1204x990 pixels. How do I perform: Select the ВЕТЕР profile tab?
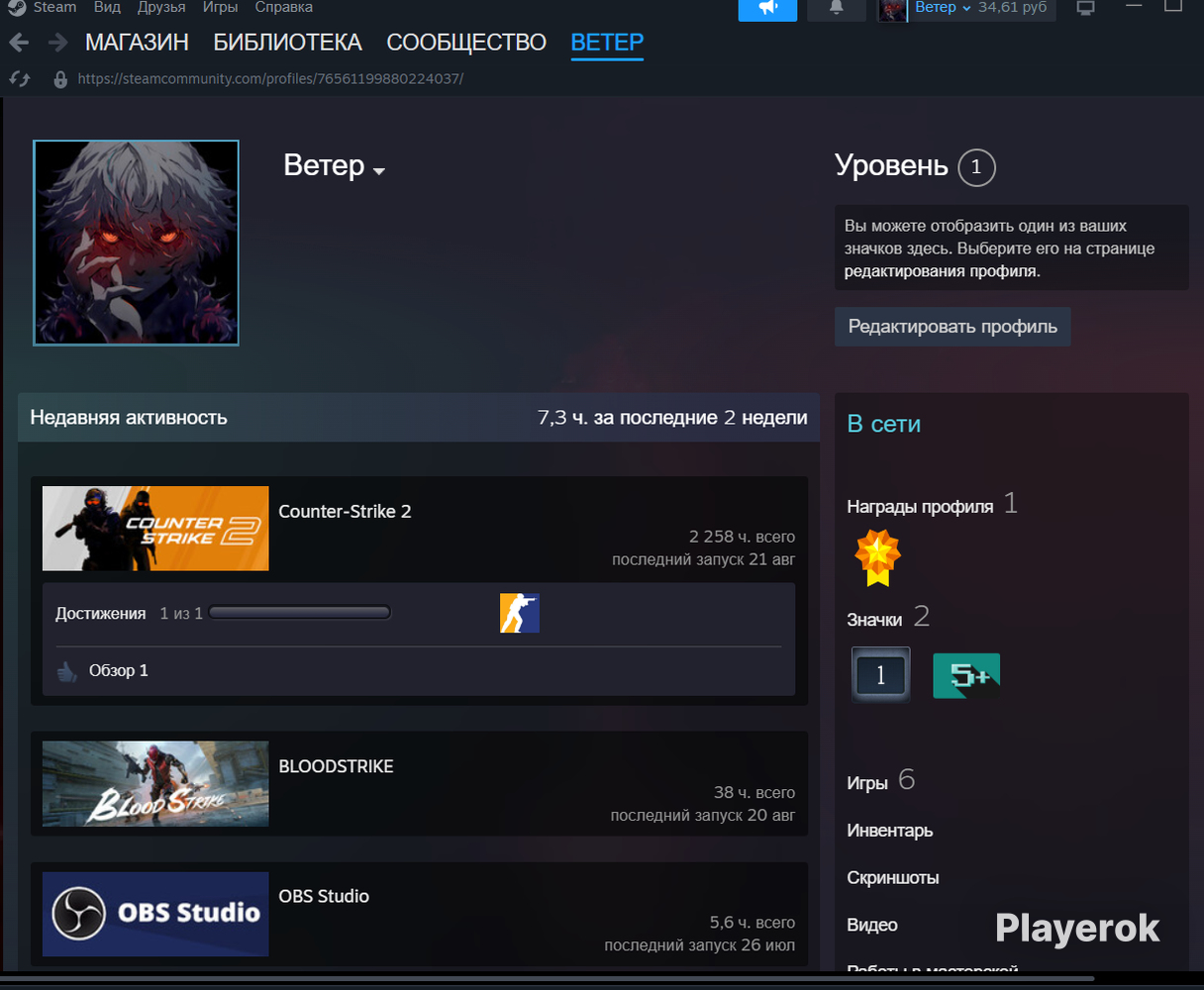click(x=607, y=43)
